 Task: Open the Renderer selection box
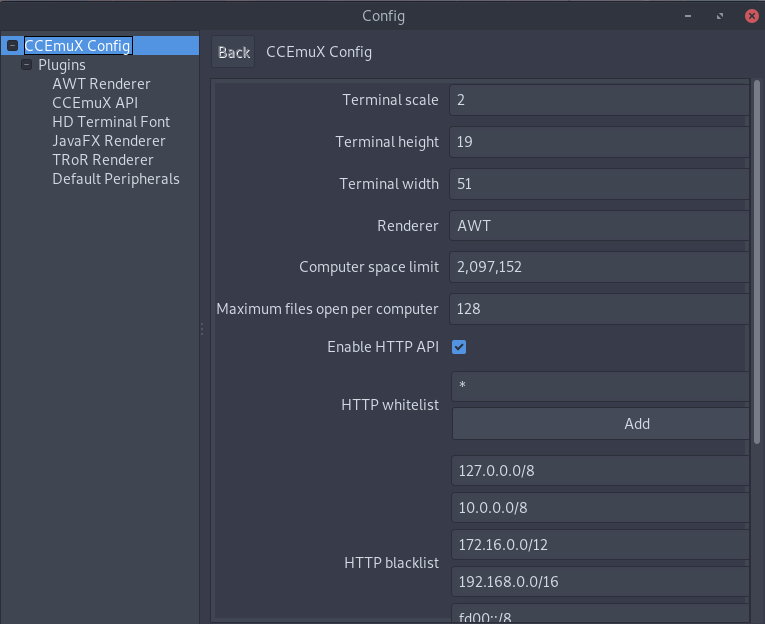599,226
